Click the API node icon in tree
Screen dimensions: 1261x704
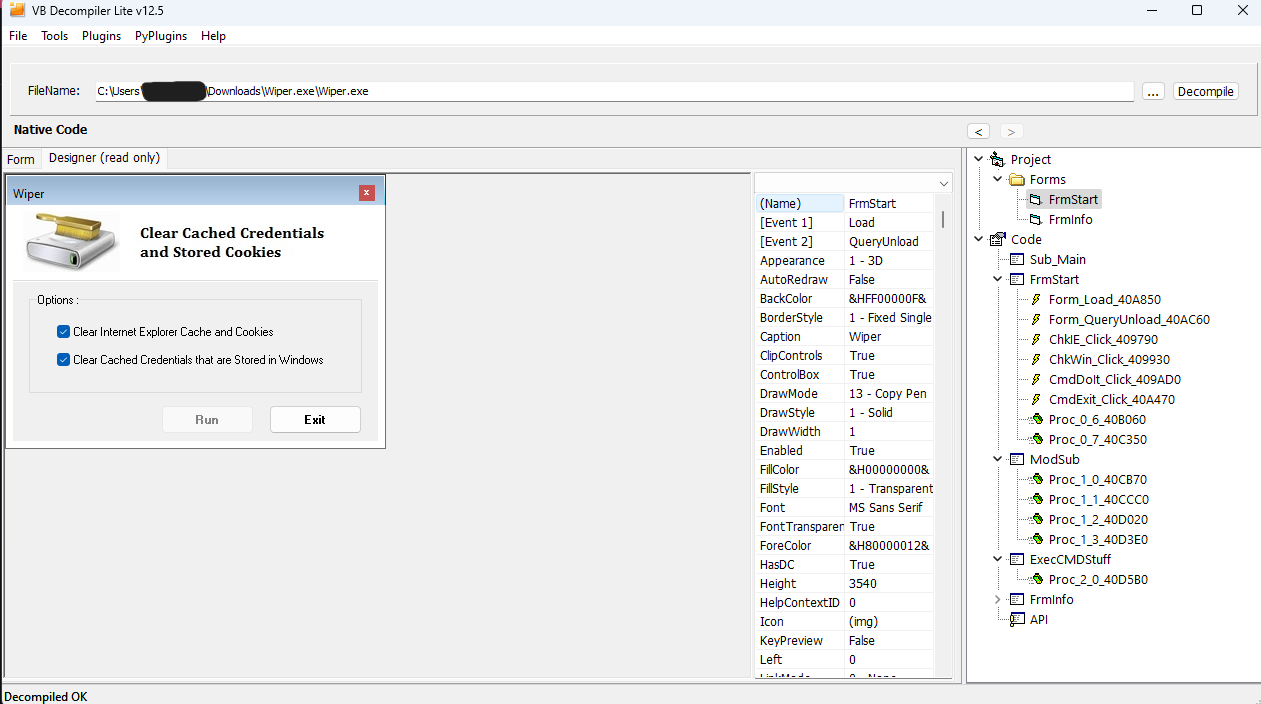pos(1016,620)
